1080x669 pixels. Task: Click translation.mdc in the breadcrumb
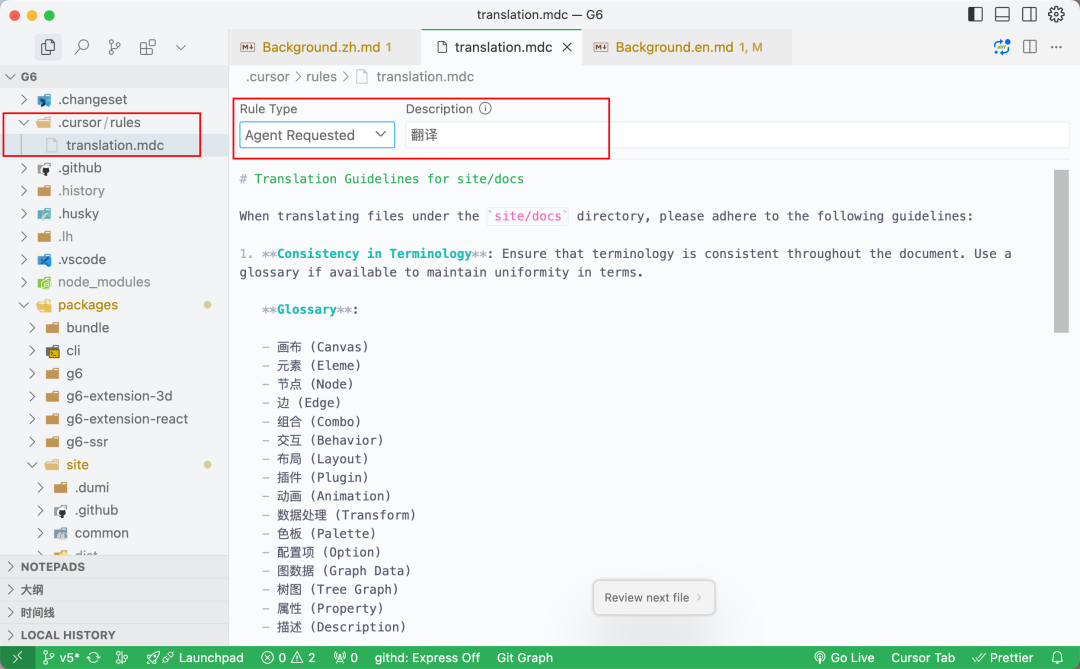tap(425, 76)
